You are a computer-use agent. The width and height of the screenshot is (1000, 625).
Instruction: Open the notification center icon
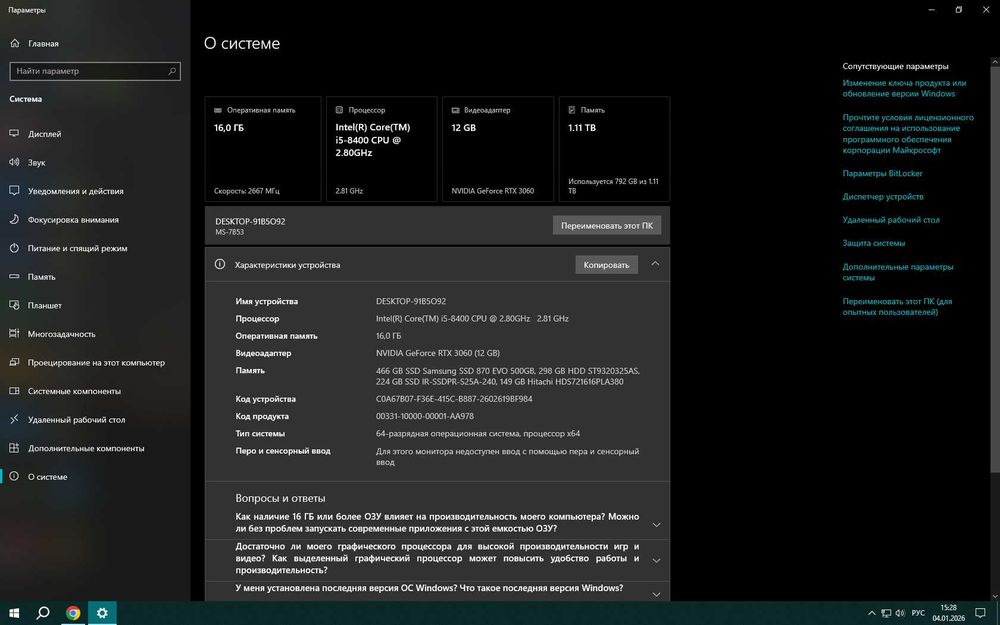[980, 614]
